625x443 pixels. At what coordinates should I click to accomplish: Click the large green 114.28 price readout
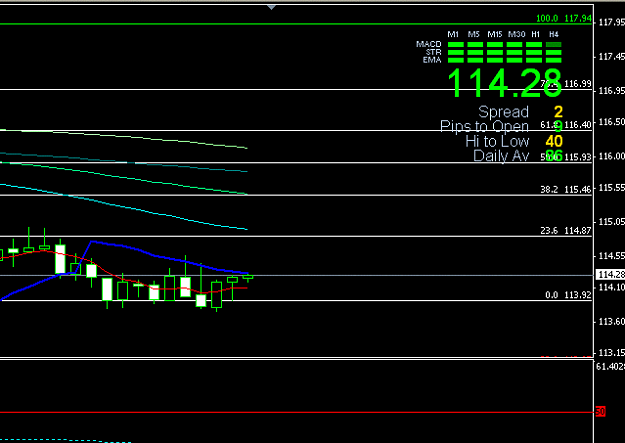coord(505,83)
